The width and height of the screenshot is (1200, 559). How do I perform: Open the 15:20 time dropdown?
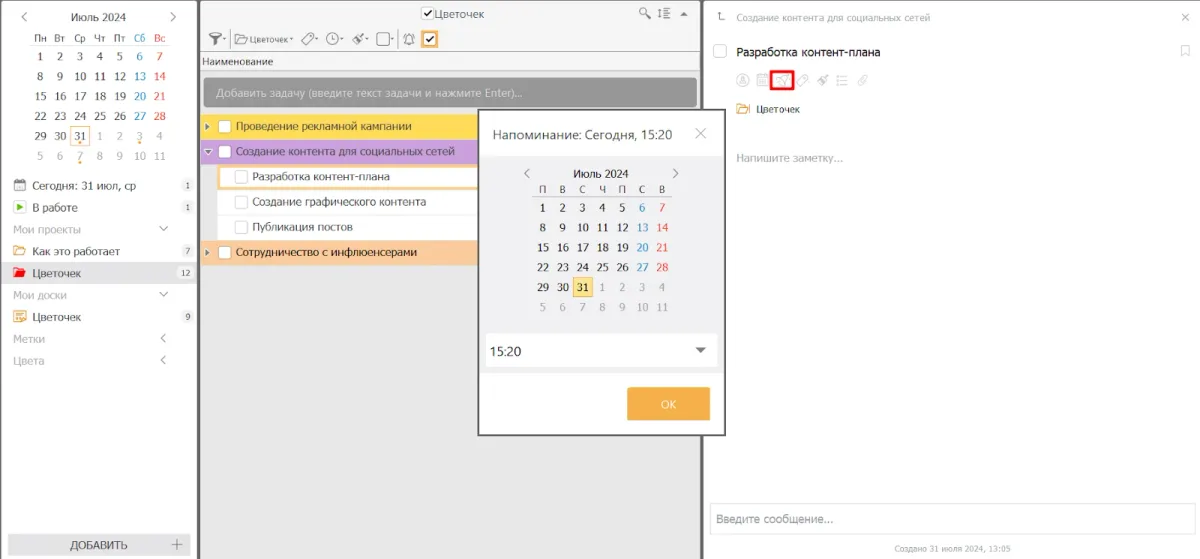(700, 351)
